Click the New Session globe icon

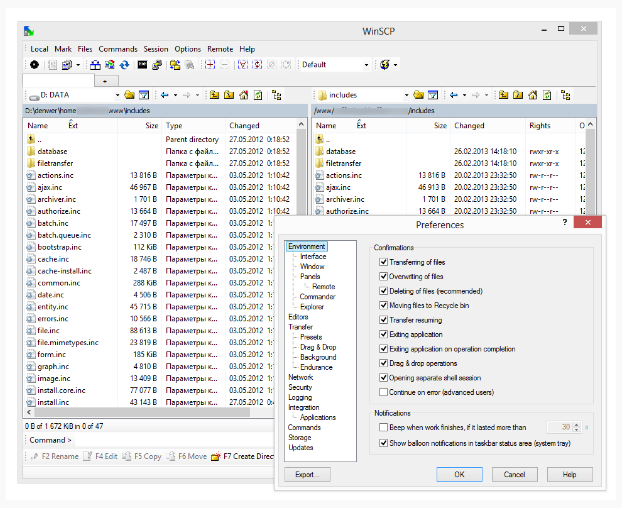point(385,65)
